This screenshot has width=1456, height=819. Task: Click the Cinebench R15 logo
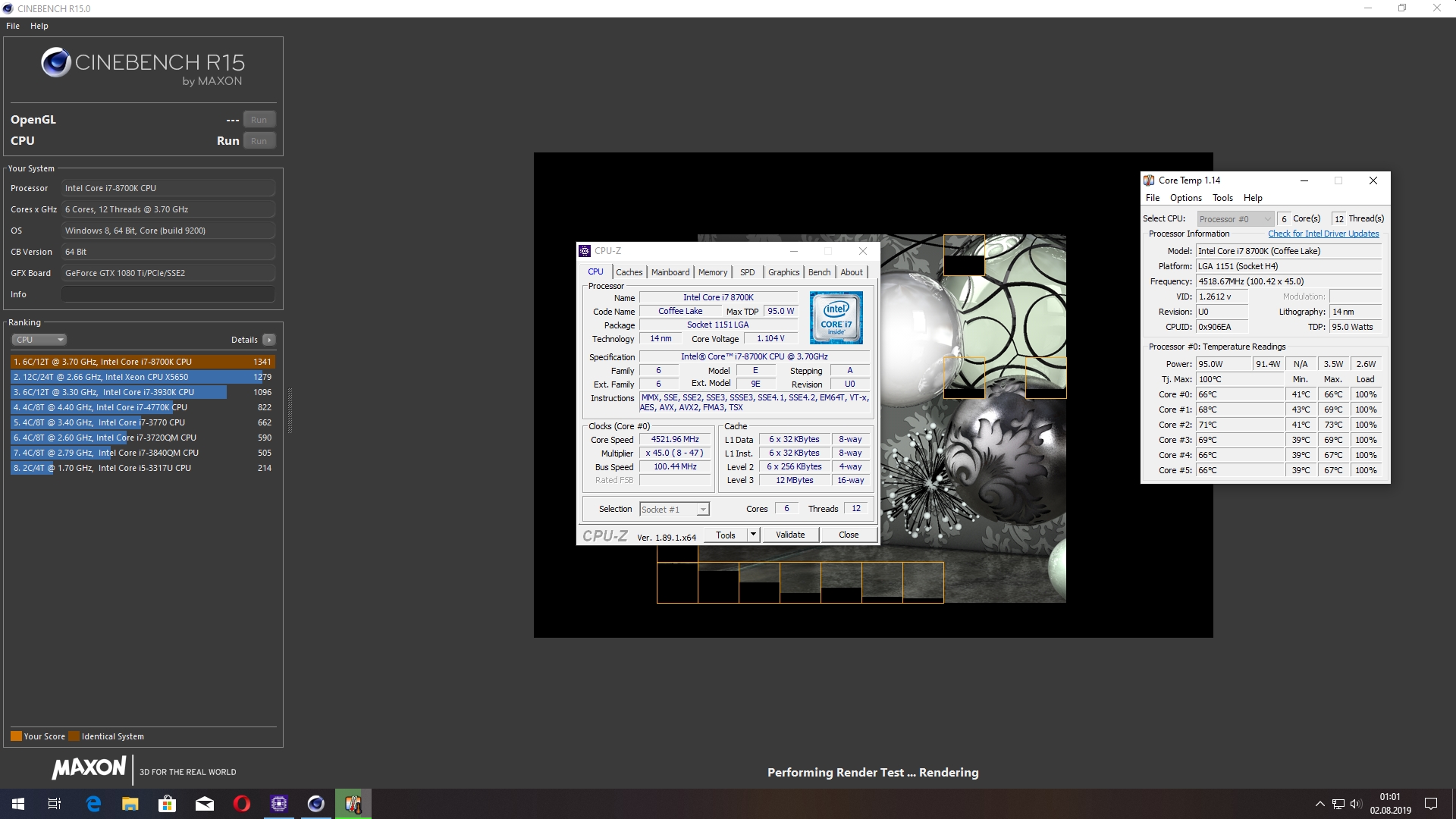pyautogui.click(x=143, y=67)
